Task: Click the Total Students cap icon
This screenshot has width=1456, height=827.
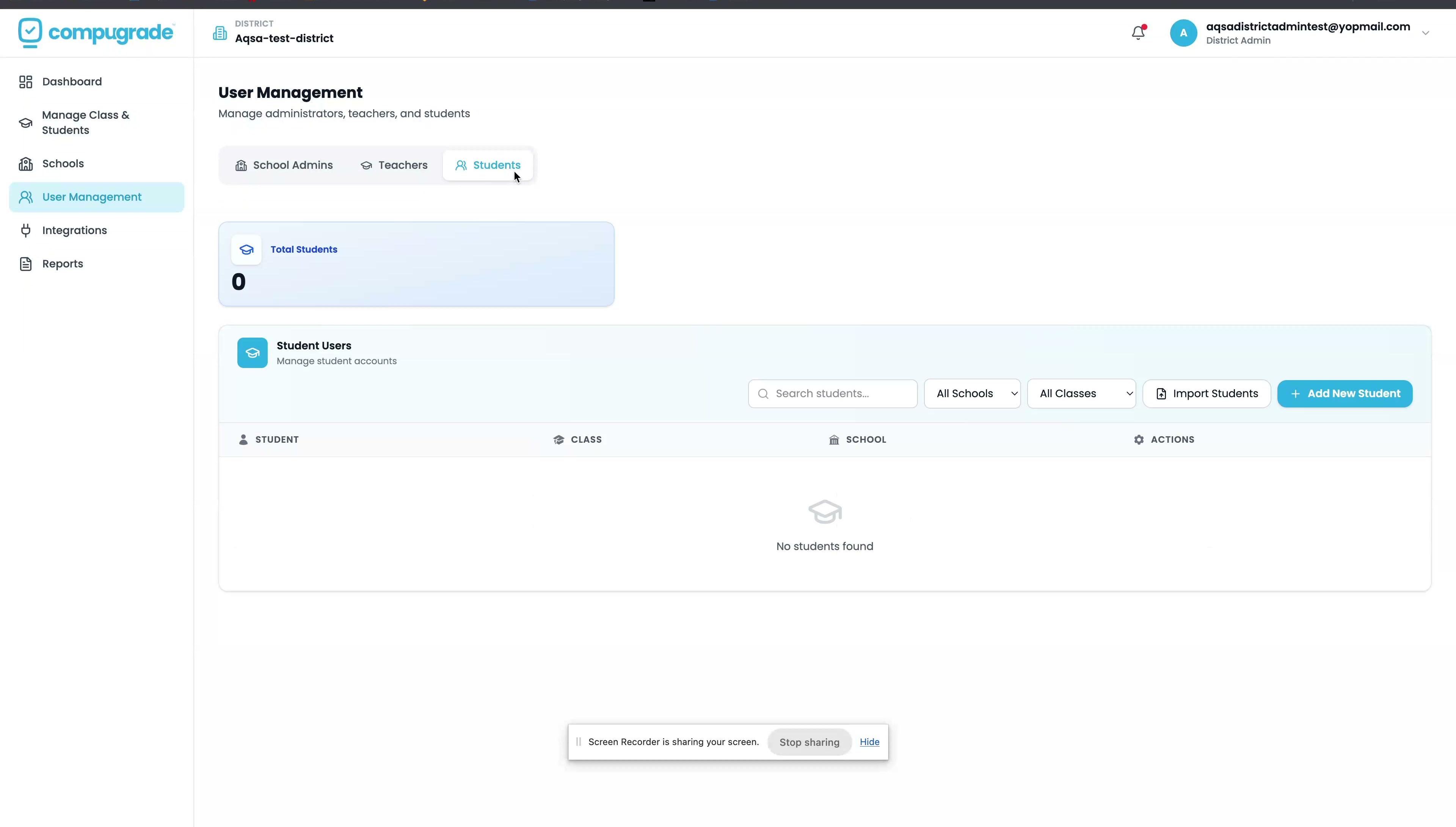Action: point(246,250)
